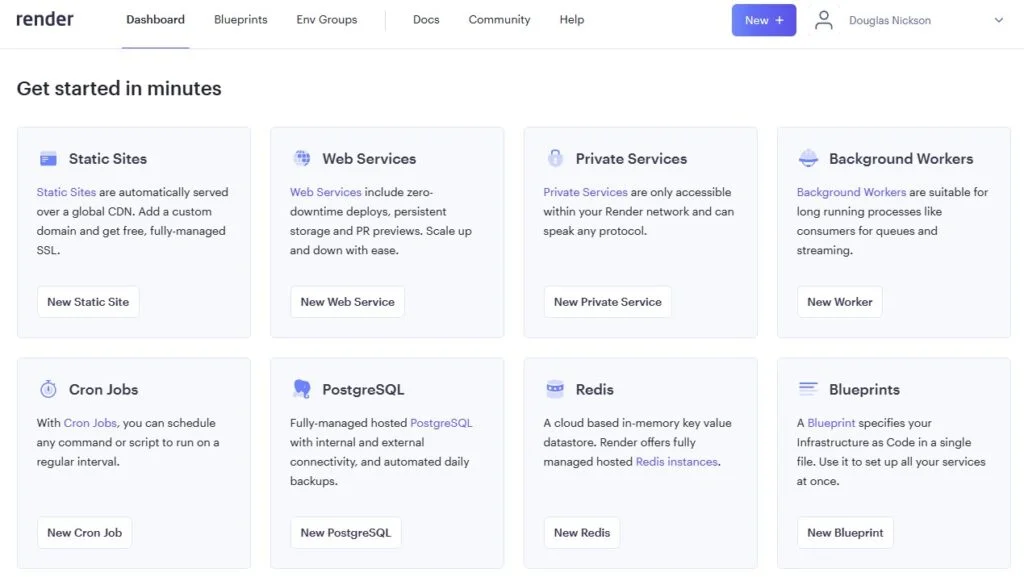1024x577 pixels.
Task: Click the Private Services lock icon
Action: click(555, 158)
